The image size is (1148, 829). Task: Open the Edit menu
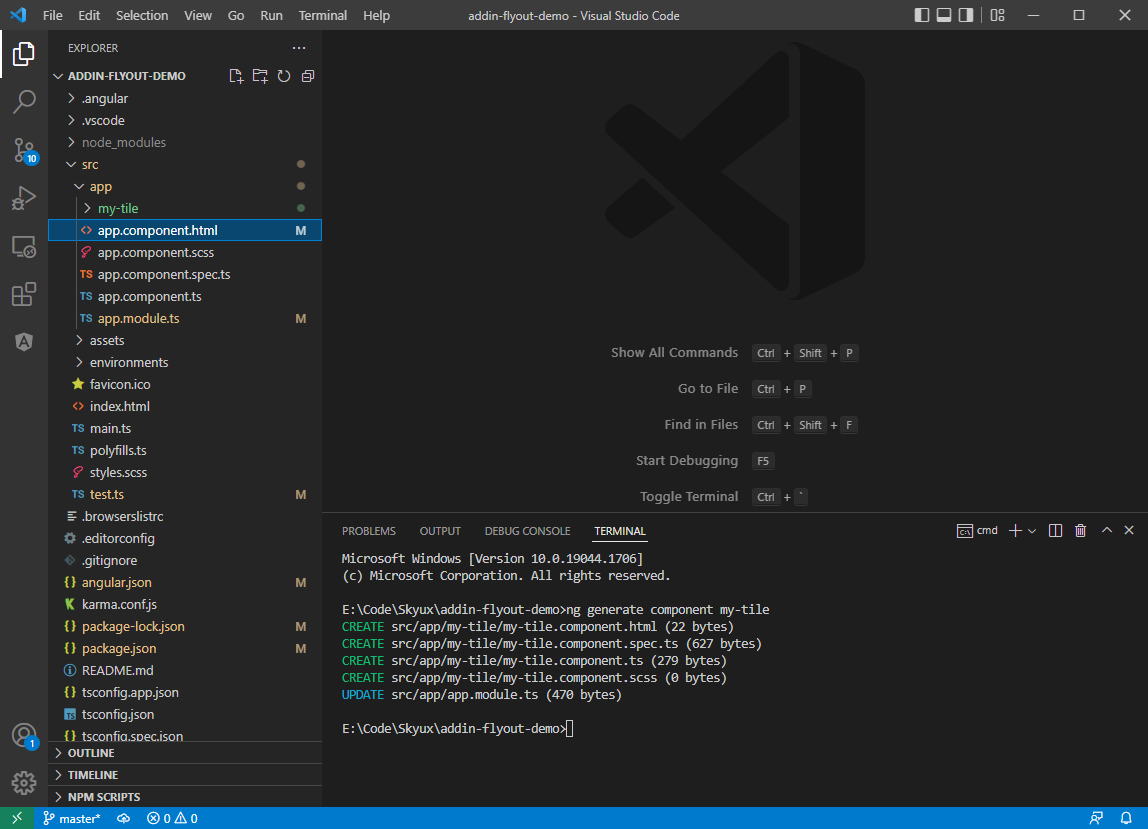(x=89, y=15)
